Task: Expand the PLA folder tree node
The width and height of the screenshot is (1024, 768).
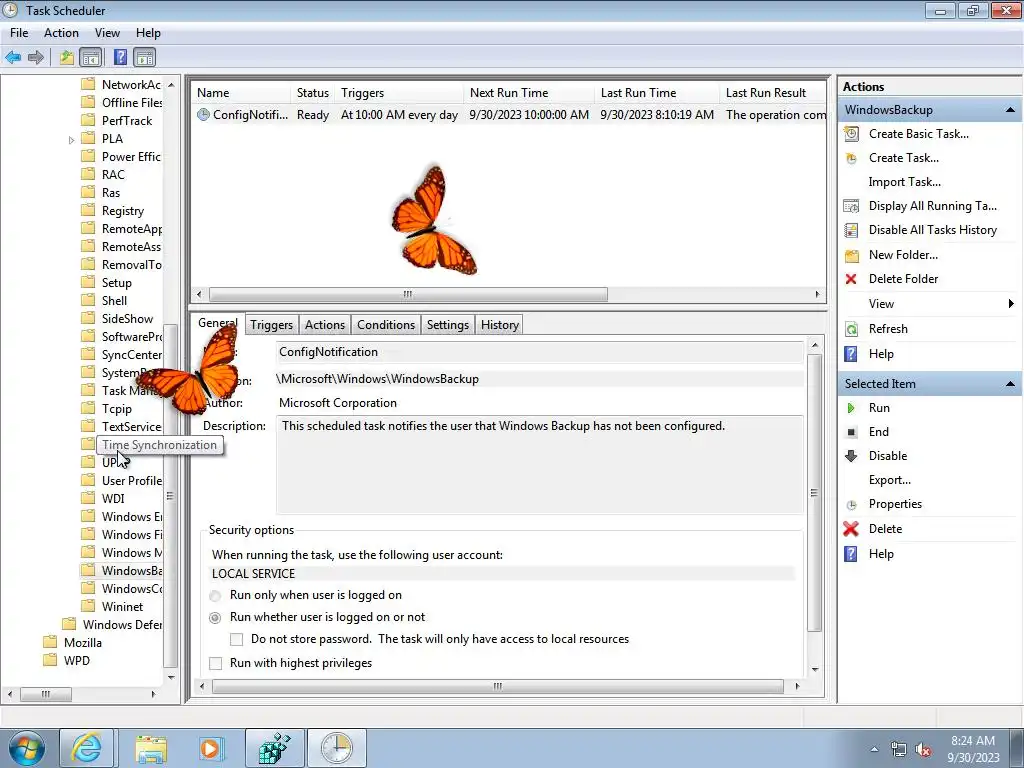Action: click(71, 140)
